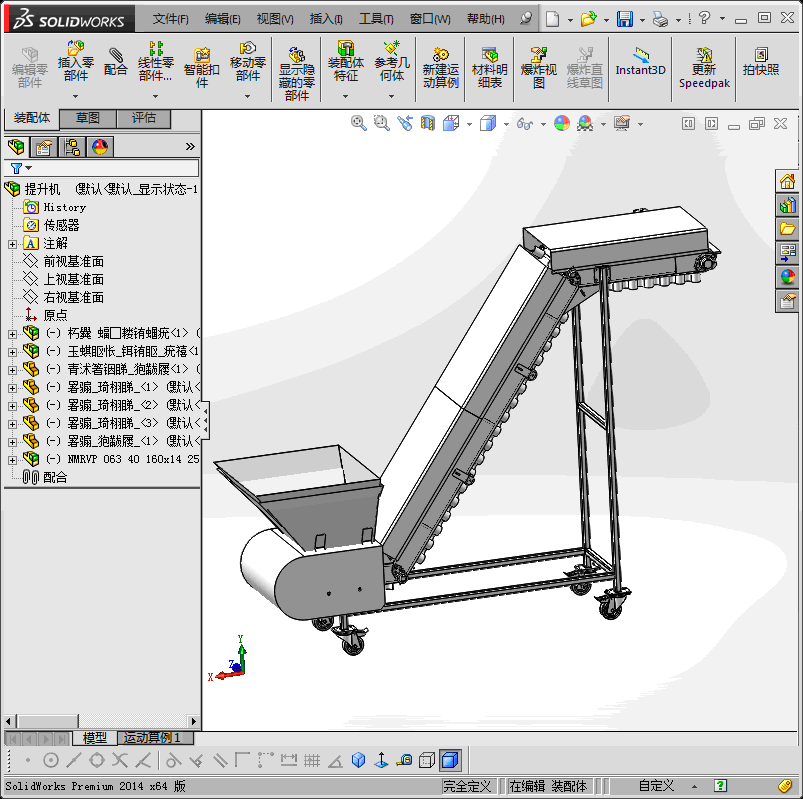
Task: Switch to the 模型 bottom tab
Action: [95, 738]
